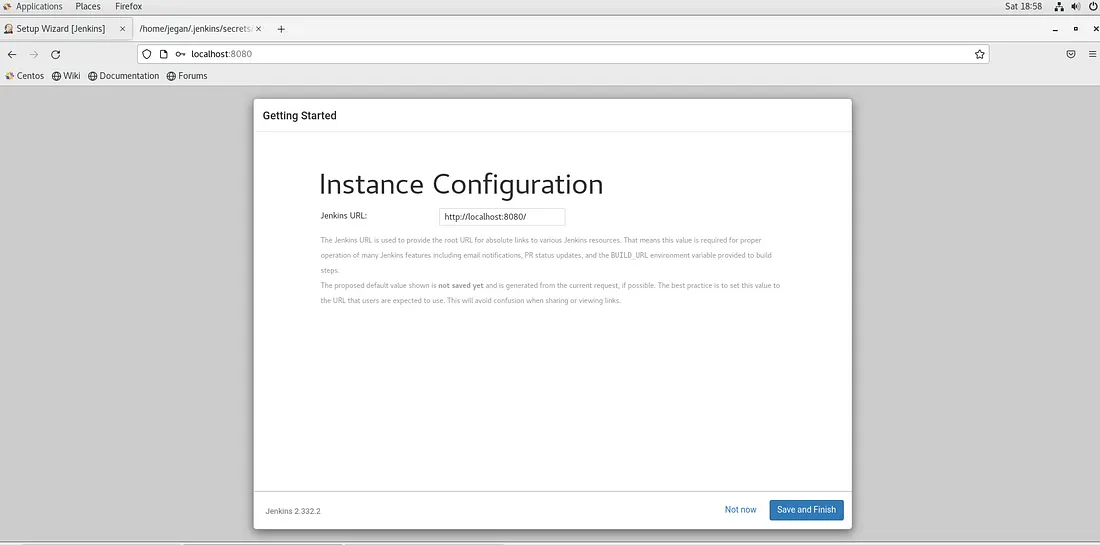1100x545 pixels.
Task: Click the volume speaker icon in top bar
Action: pos(1075,6)
